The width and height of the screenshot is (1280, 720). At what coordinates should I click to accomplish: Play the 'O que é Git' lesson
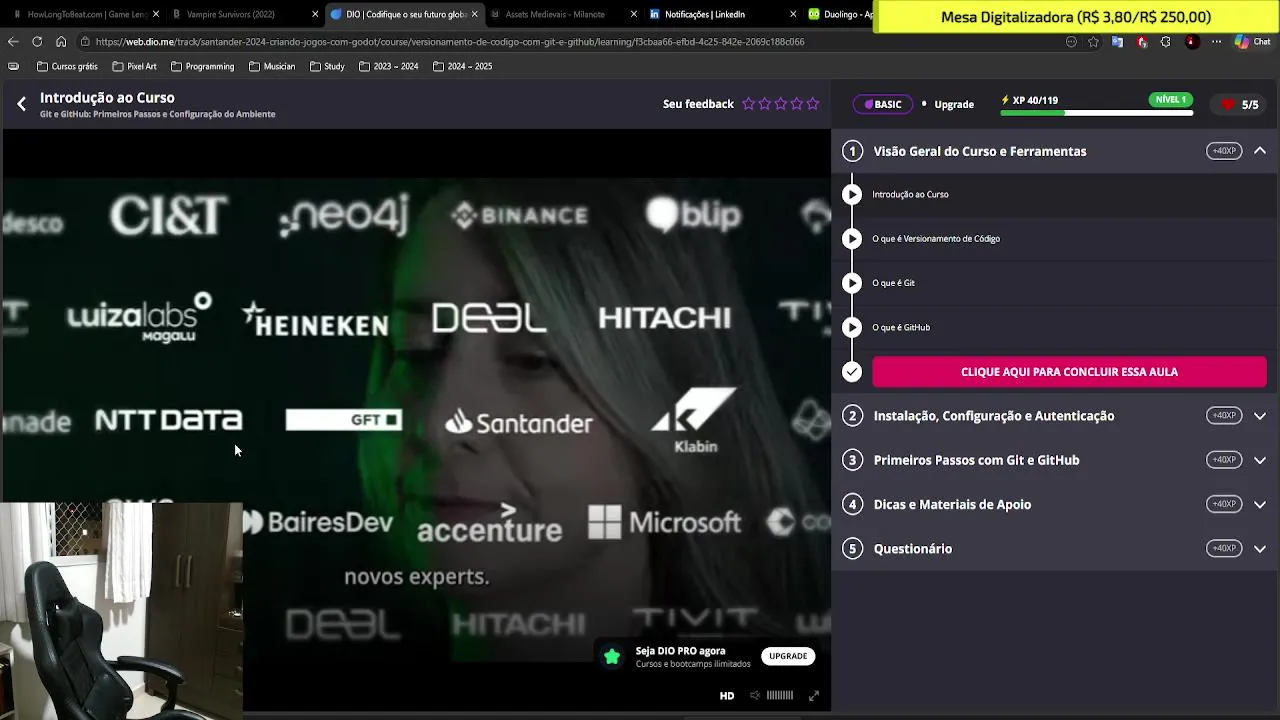pos(852,283)
